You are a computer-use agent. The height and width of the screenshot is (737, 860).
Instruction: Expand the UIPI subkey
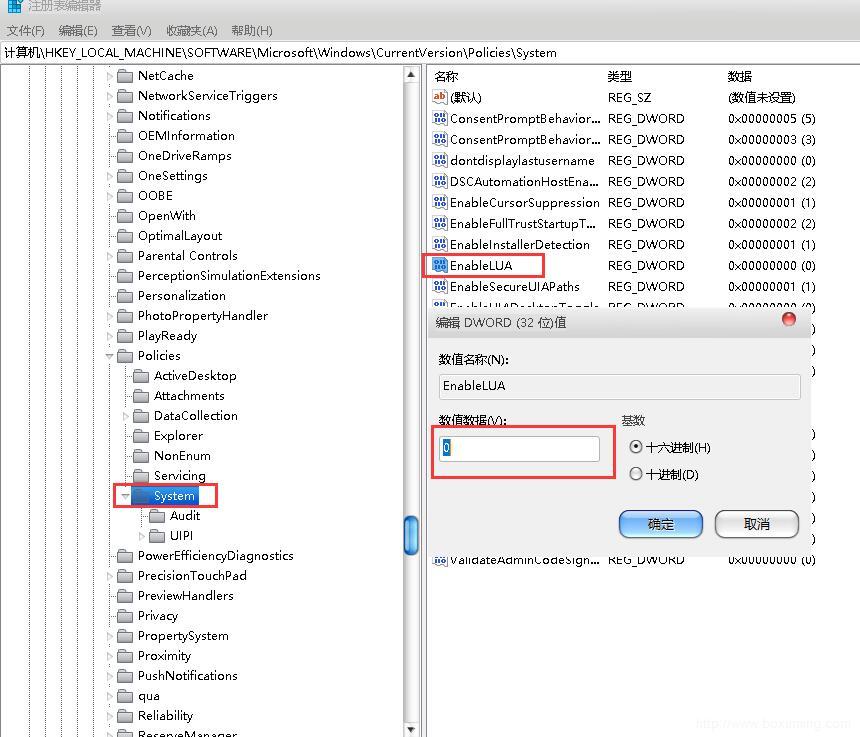[142, 536]
